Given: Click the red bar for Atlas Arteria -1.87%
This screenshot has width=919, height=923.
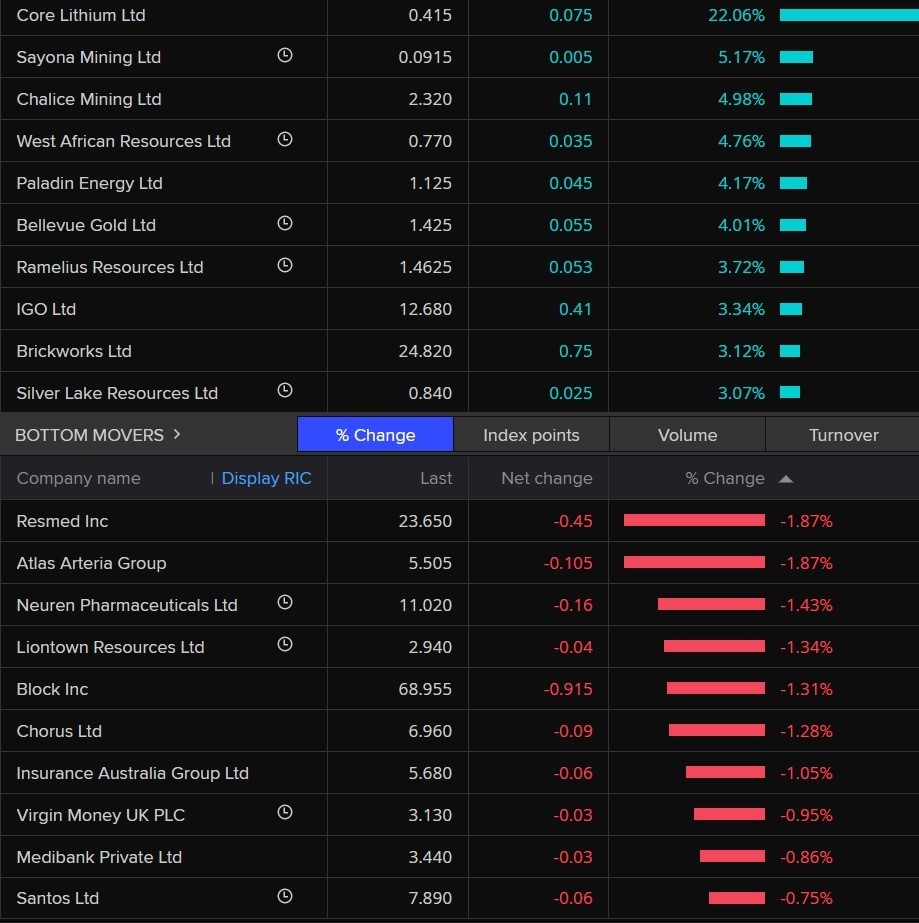Looking at the screenshot, I should [x=695, y=563].
